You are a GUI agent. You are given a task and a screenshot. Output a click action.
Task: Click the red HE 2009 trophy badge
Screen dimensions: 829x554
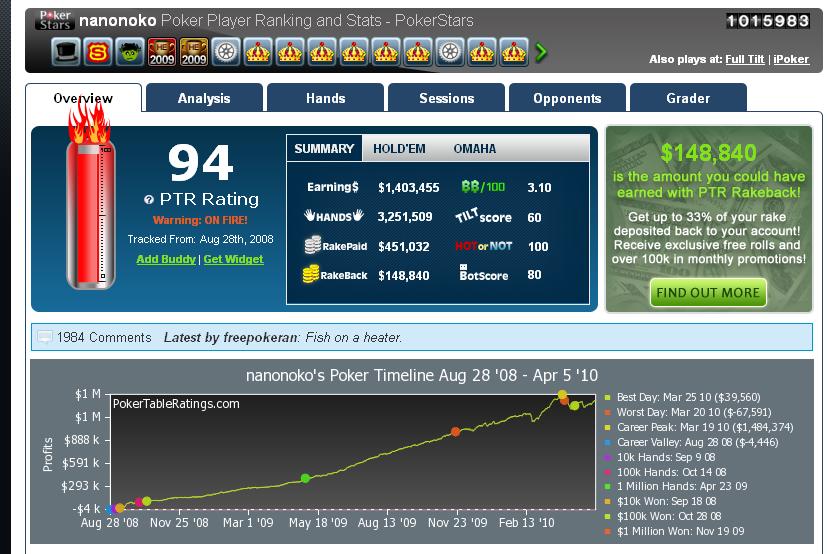pos(162,52)
